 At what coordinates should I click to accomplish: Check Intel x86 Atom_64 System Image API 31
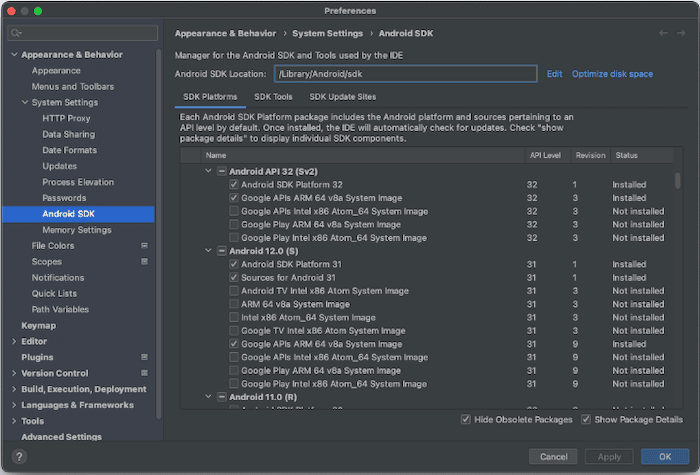(233, 317)
